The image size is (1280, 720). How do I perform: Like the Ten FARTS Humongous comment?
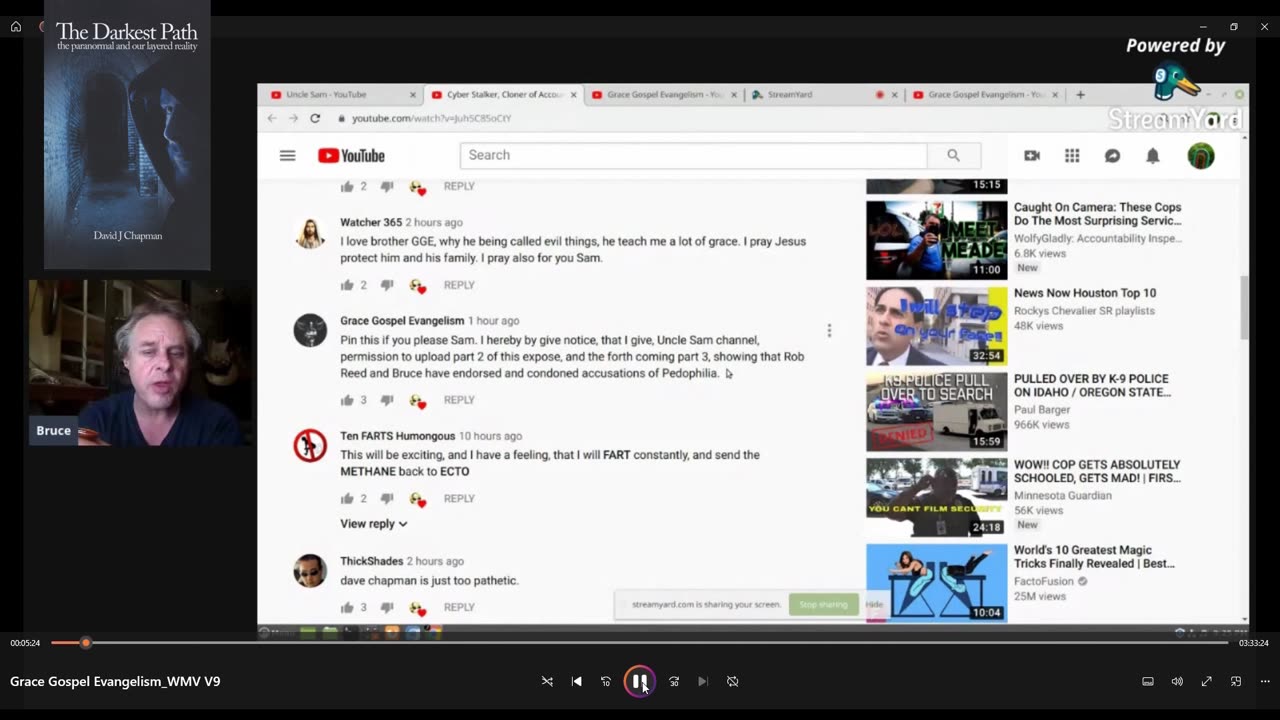click(x=347, y=498)
